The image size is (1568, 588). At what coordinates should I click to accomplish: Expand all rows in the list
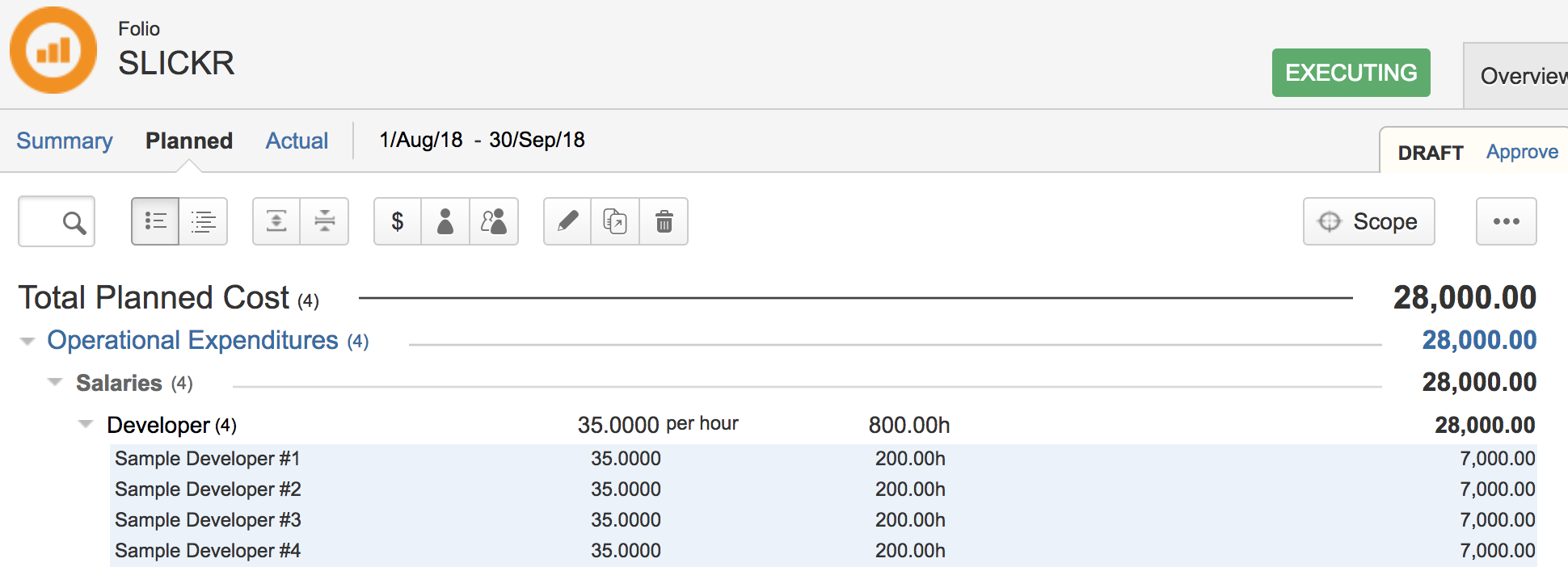click(x=276, y=221)
